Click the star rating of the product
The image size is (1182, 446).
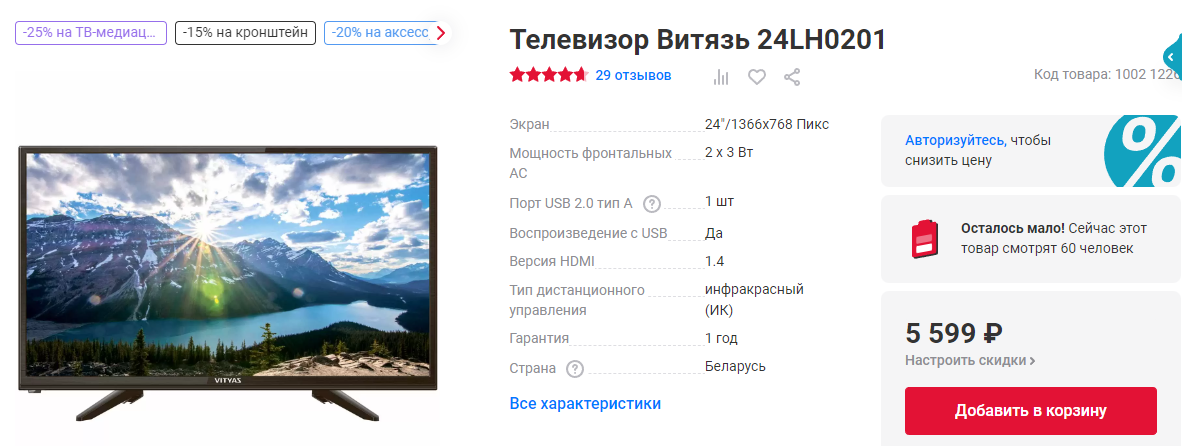[548, 75]
